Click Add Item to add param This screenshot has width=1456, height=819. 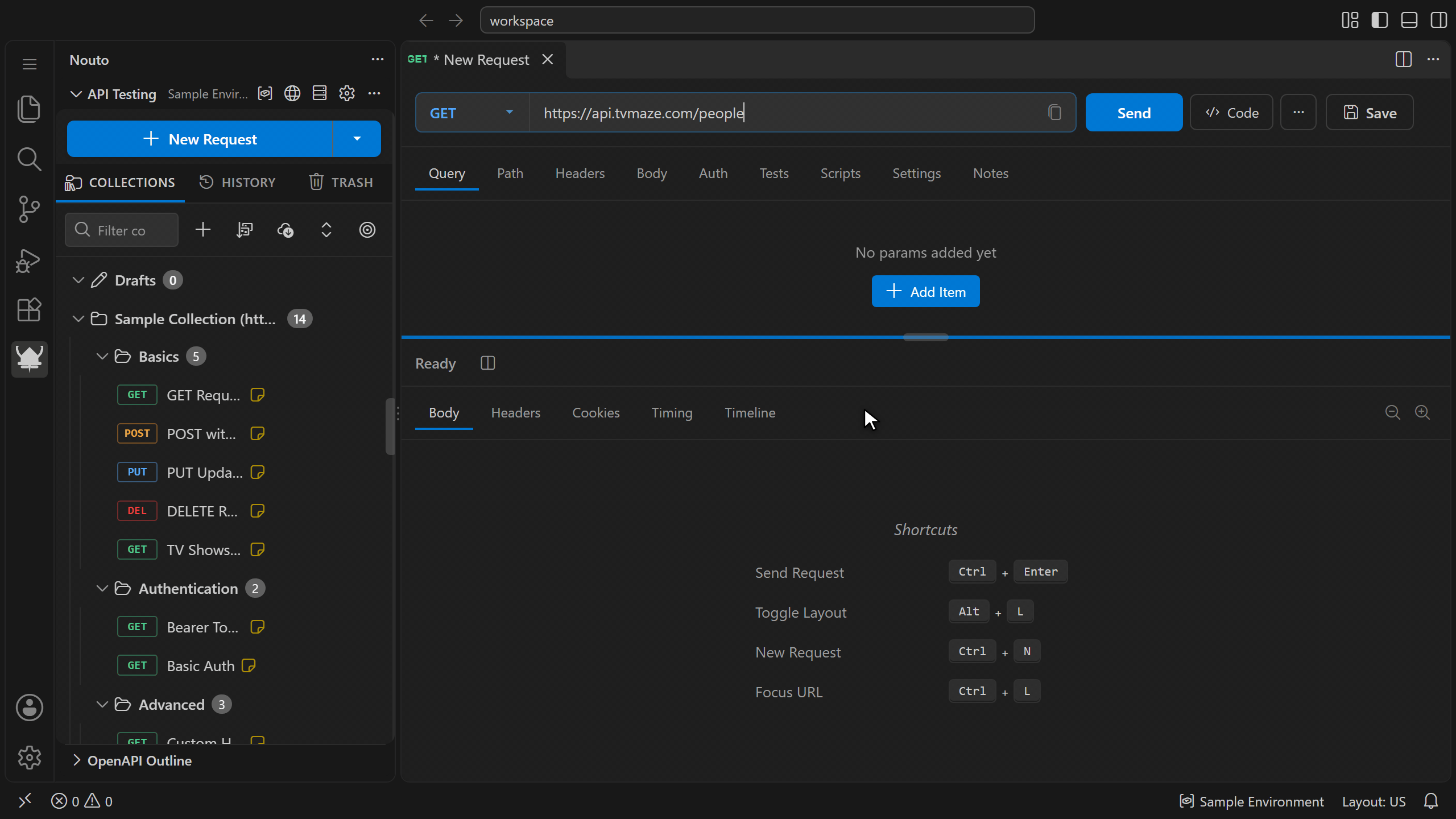click(x=925, y=291)
